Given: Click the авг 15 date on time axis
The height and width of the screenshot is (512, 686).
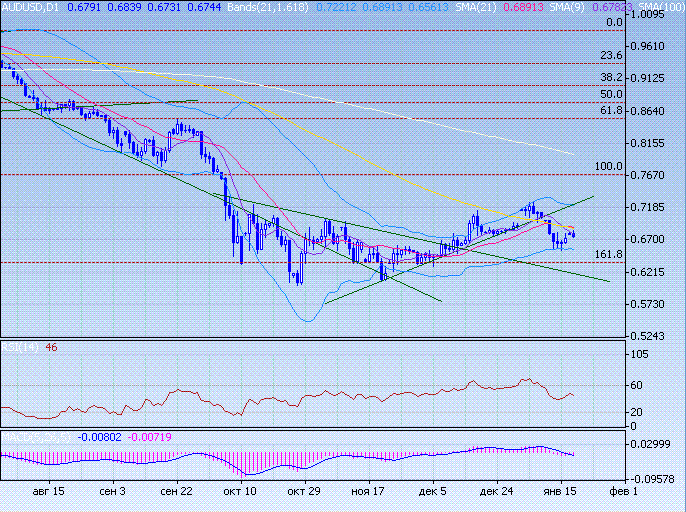Looking at the screenshot, I should tap(48, 492).
